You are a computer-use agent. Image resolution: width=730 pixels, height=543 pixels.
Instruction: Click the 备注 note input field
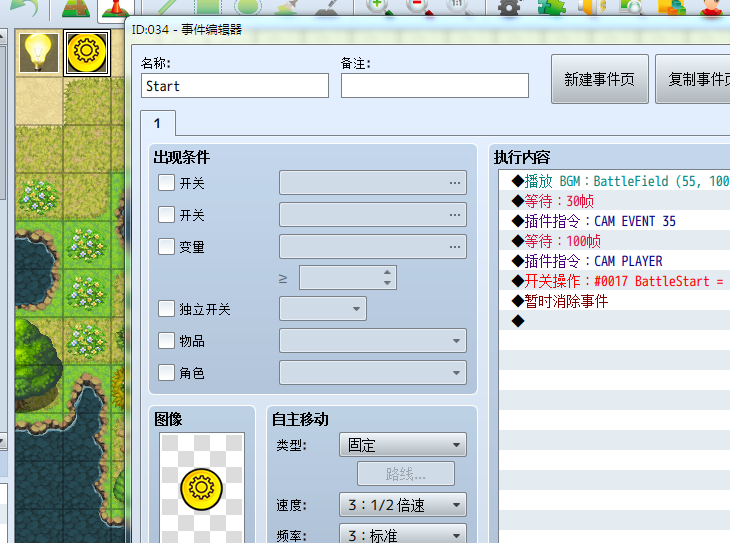click(435, 86)
